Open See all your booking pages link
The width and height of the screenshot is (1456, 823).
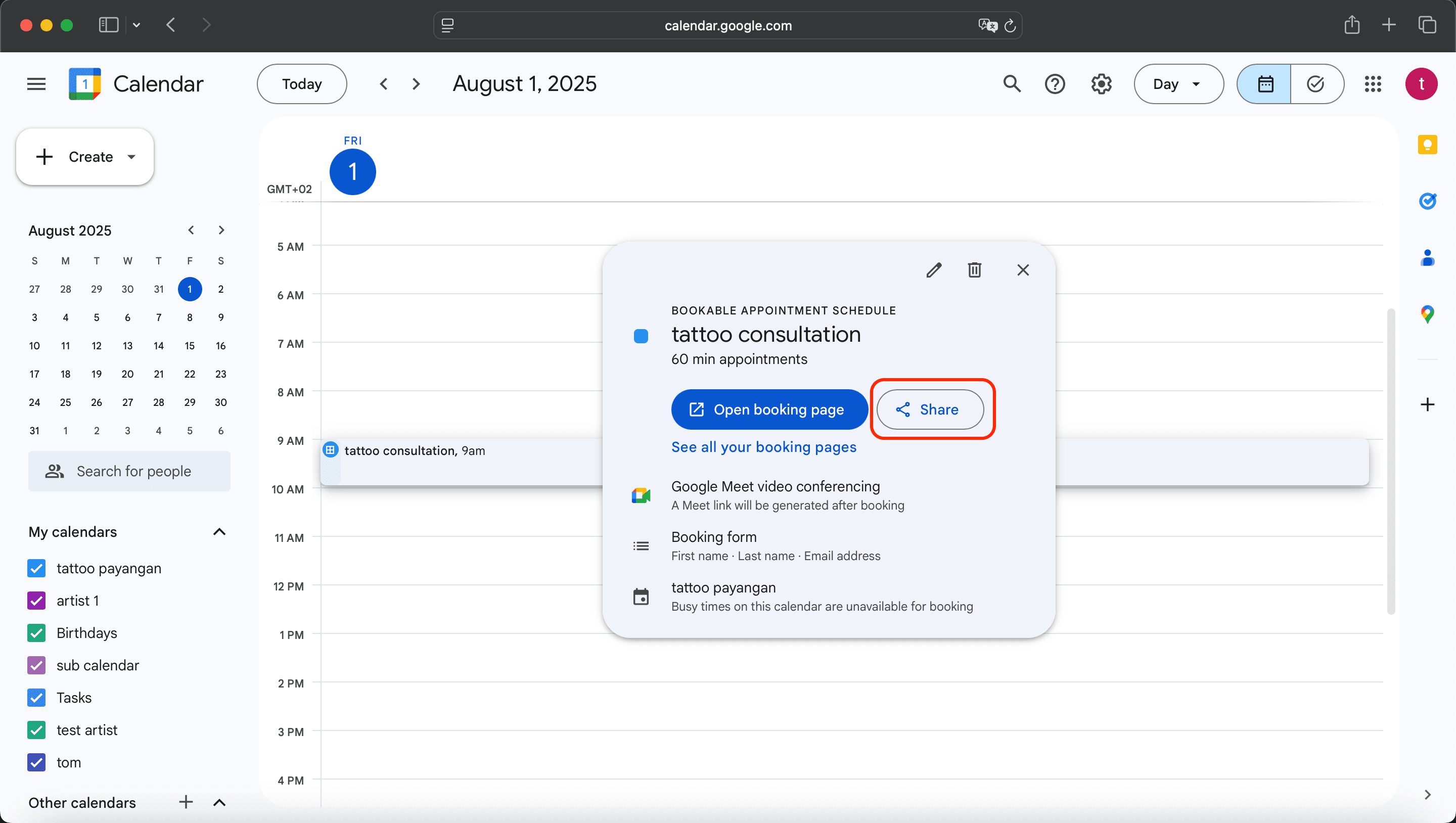point(763,447)
